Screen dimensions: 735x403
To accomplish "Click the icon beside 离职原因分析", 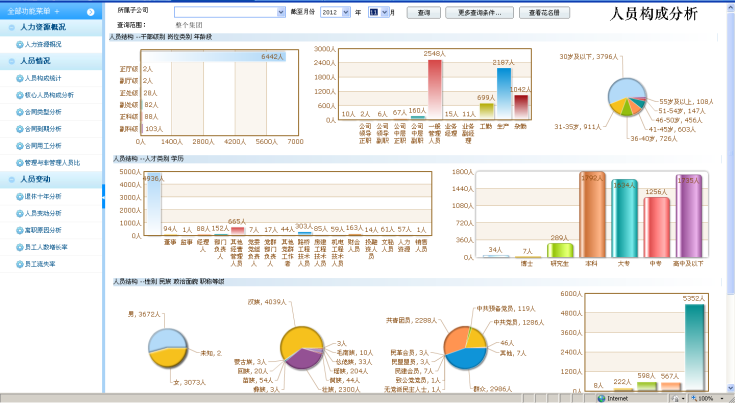I will (x=19, y=231).
